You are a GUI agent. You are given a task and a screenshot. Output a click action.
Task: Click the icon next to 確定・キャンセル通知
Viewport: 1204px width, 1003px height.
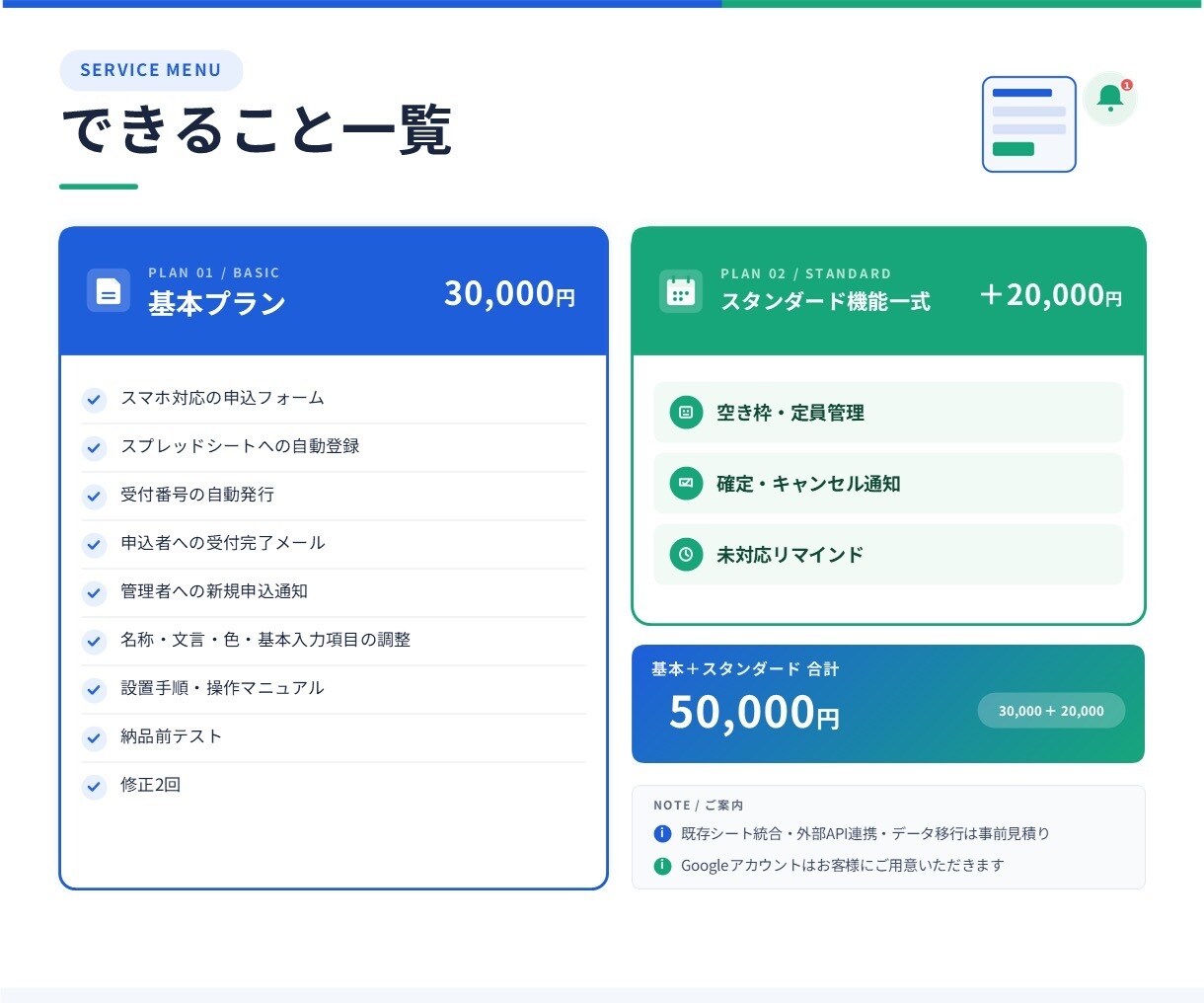pyautogui.click(x=686, y=484)
